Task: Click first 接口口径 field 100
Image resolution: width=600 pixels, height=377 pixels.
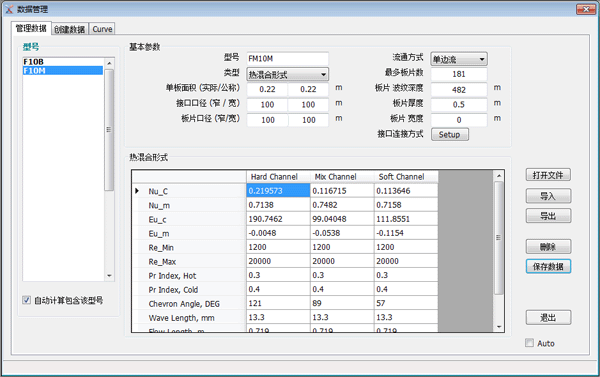Action: click(x=267, y=104)
